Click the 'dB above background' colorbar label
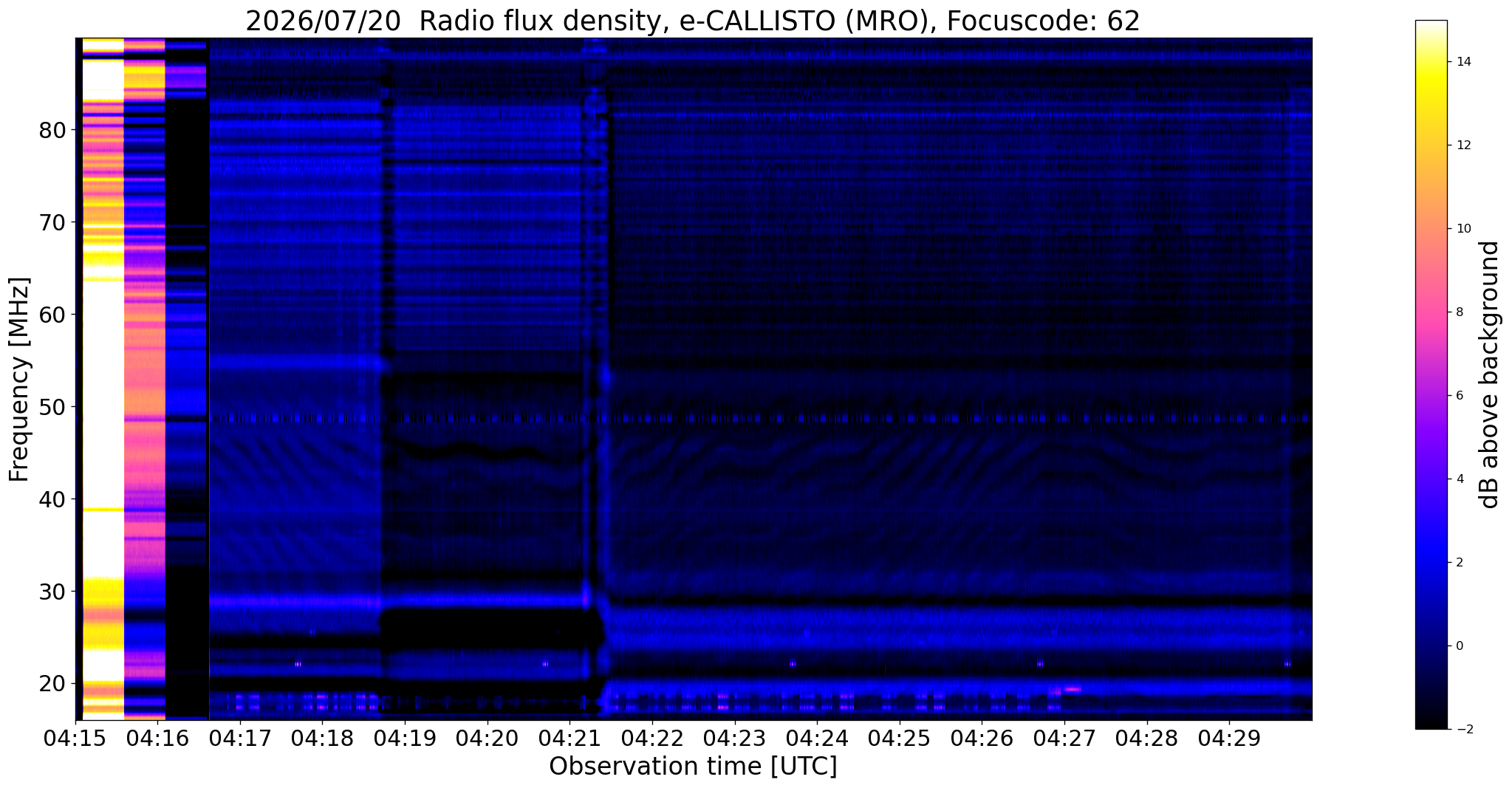1512x788 pixels. tap(1490, 374)
